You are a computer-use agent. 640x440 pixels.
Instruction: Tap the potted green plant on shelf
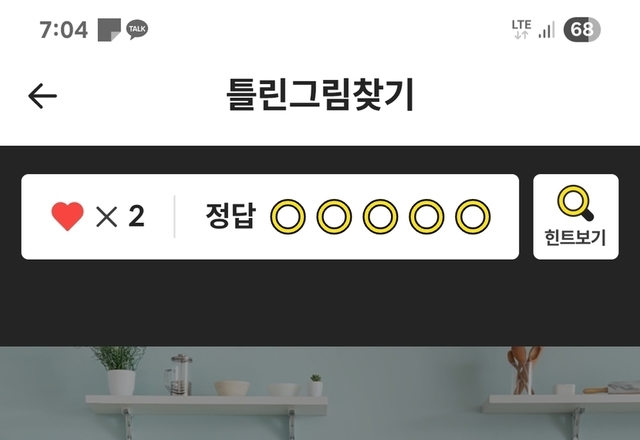[119, 371]
